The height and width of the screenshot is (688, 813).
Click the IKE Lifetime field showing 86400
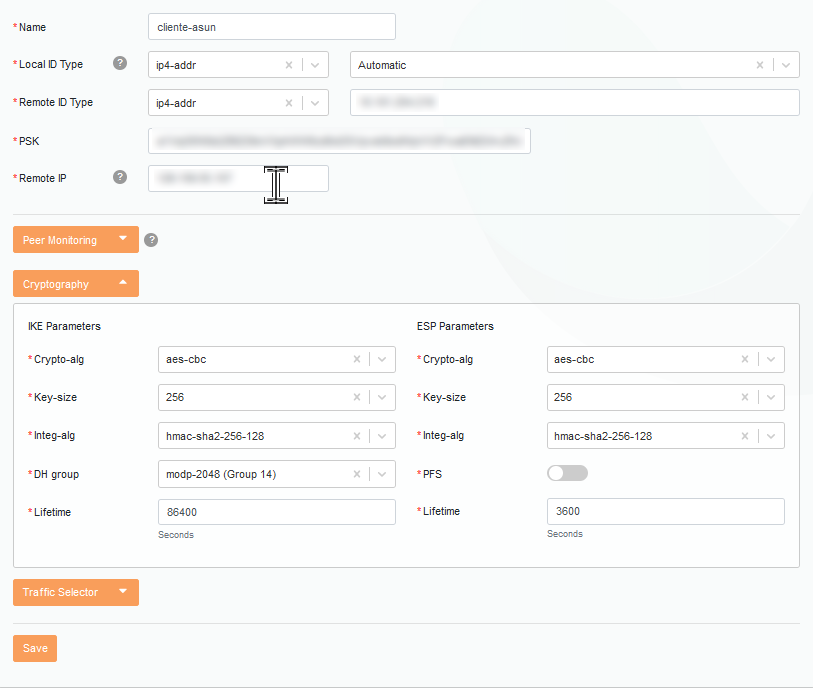[276, 512]
